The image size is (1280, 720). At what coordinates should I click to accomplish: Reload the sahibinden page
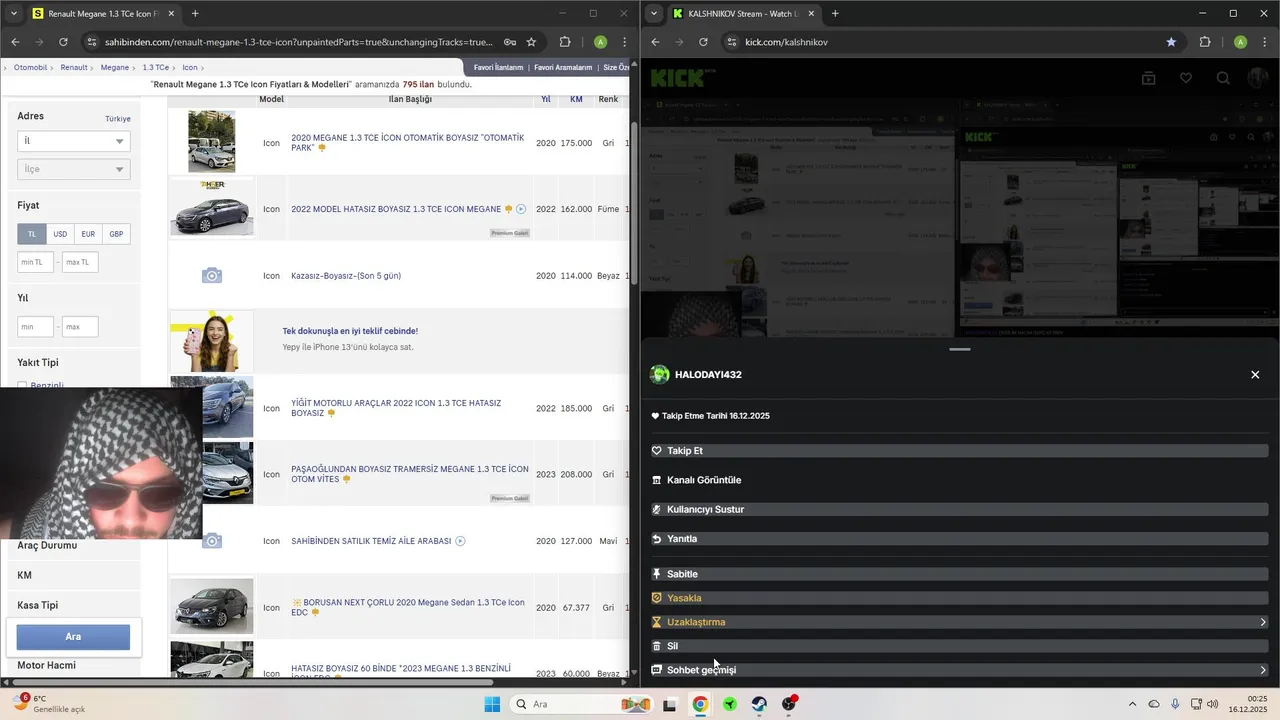click(x=63, y=42)
